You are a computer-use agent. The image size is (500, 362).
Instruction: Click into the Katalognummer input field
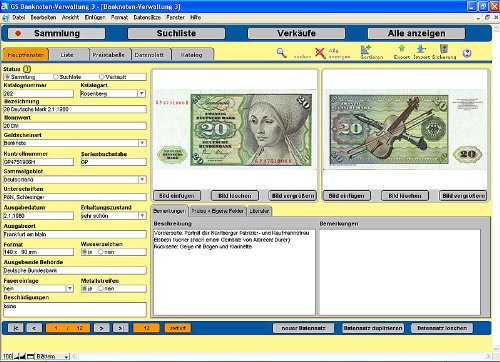tap(38, 94)
